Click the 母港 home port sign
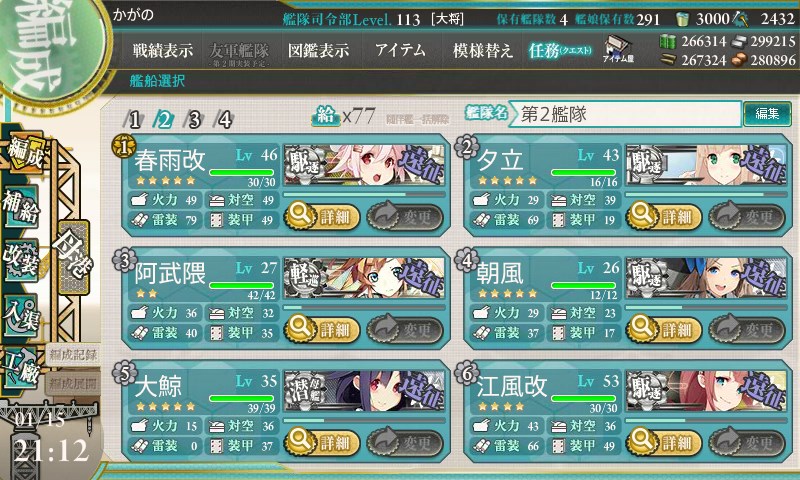This screenshot has height=480, width=800. click(x=73, y=257)
